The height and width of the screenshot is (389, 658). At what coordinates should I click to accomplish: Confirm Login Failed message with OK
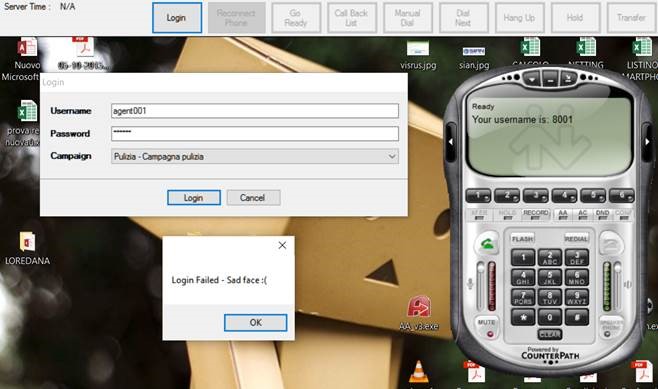point(256,323)
